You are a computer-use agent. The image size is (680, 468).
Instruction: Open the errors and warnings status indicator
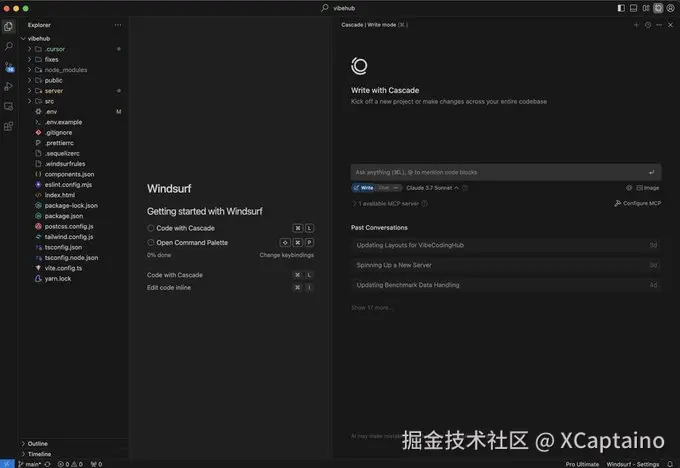coord(70,464)
